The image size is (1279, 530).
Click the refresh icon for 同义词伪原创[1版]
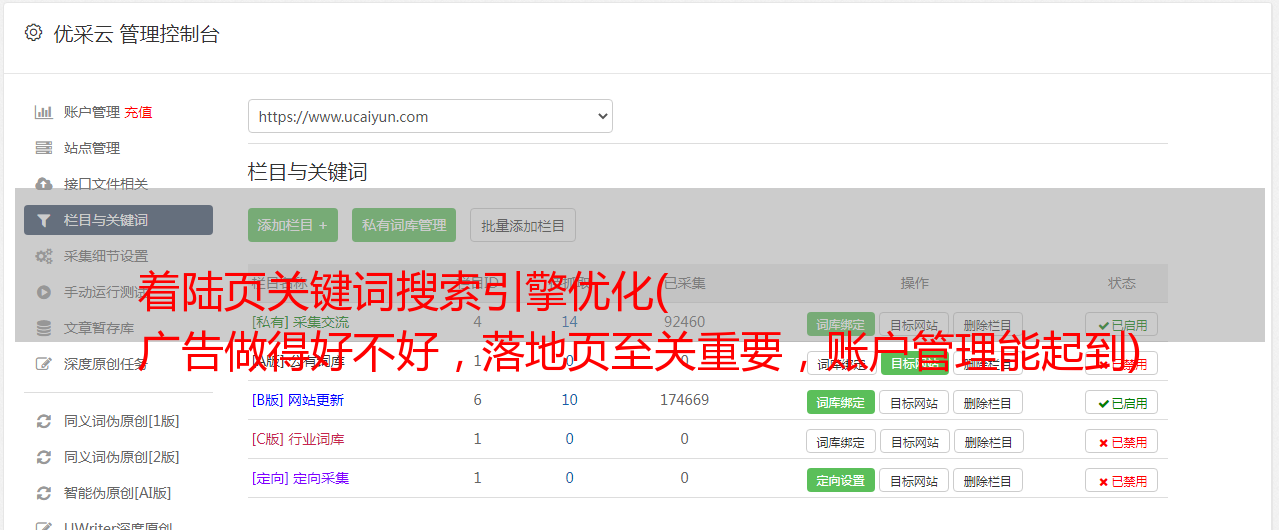click(x=44, y=421)
